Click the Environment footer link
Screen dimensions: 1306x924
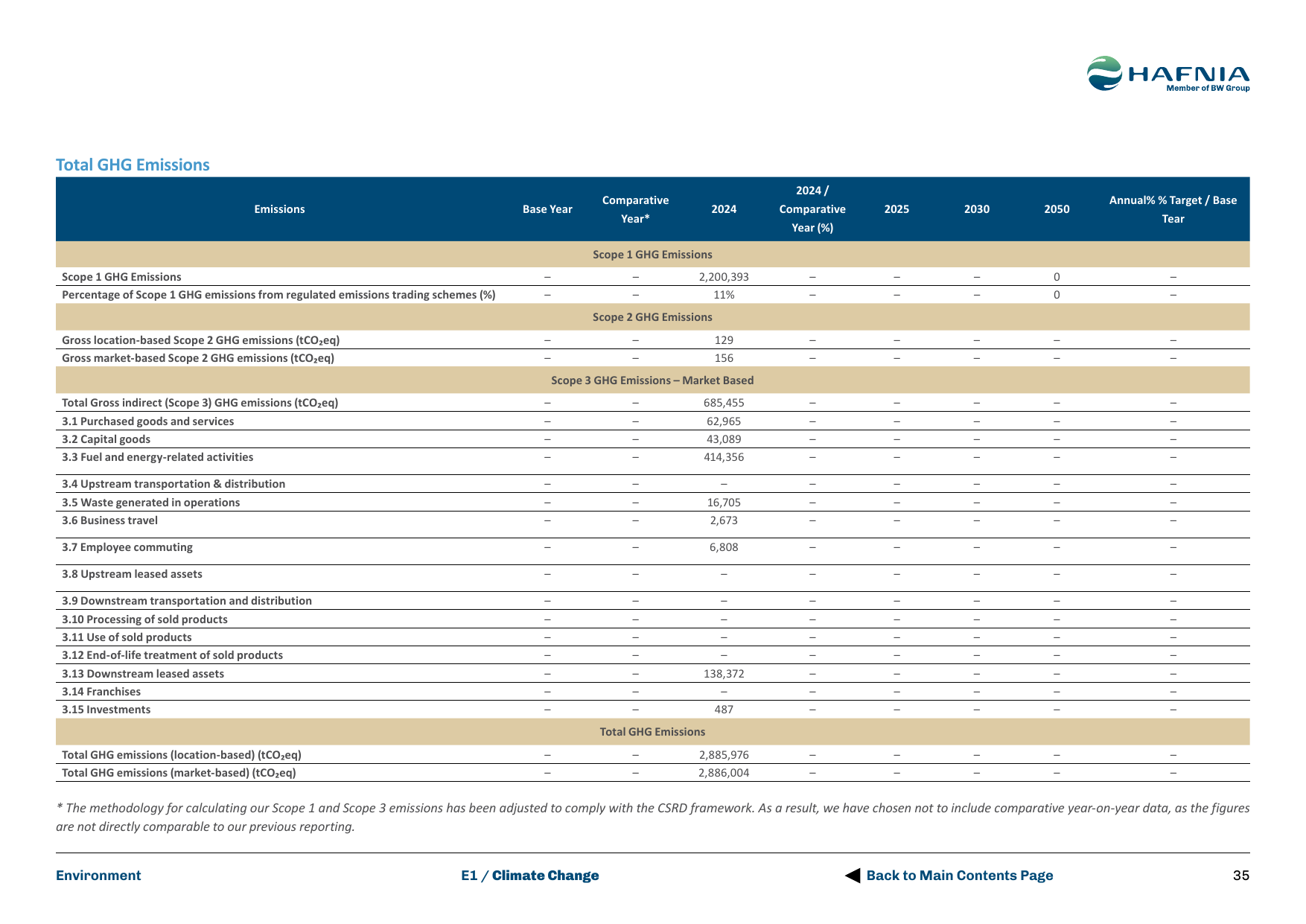pyautogui.click(x=98, y=876)
